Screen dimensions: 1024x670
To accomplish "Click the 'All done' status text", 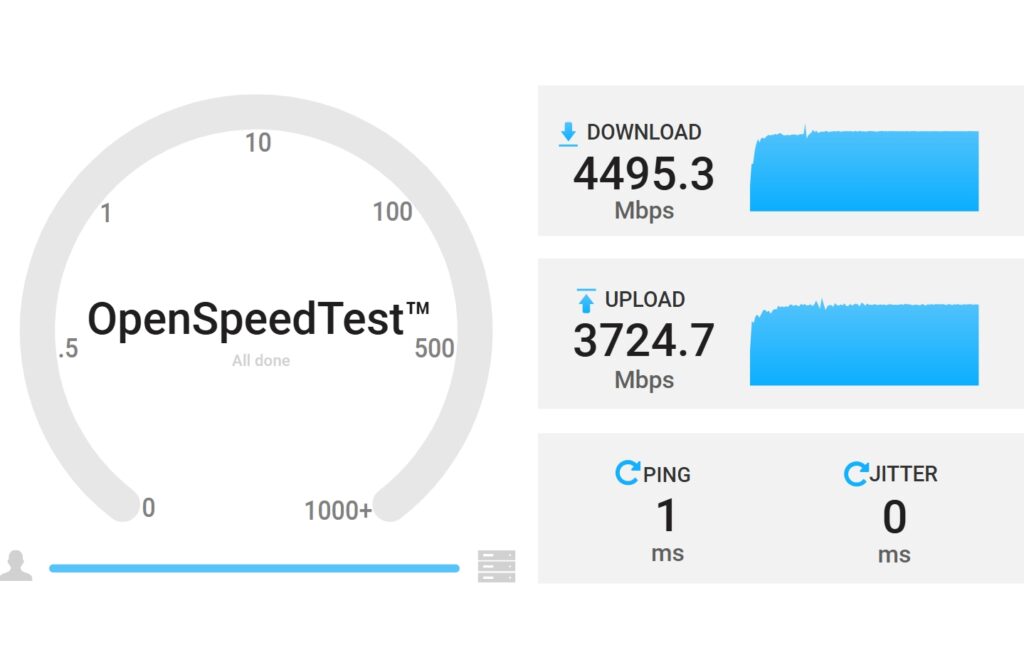I will (x=261, y=360).
